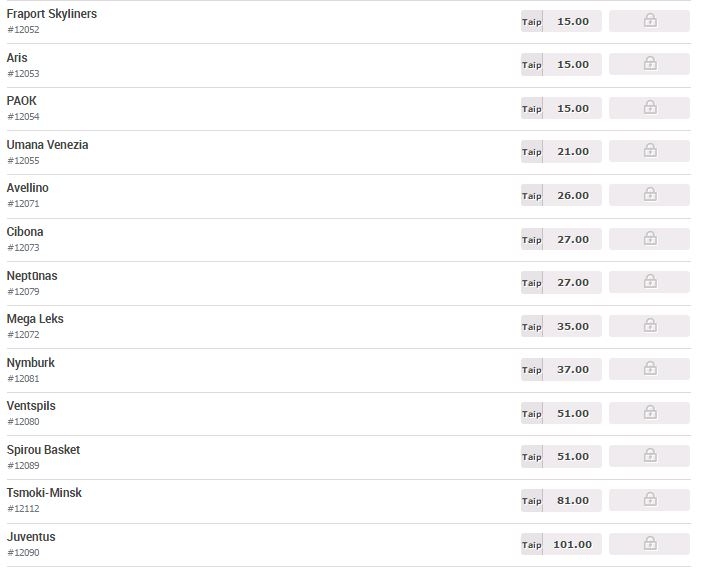This screenshot has height=572, width=701.
Task: Click lock icon beside Aris odds
Action: pos(650,64)
